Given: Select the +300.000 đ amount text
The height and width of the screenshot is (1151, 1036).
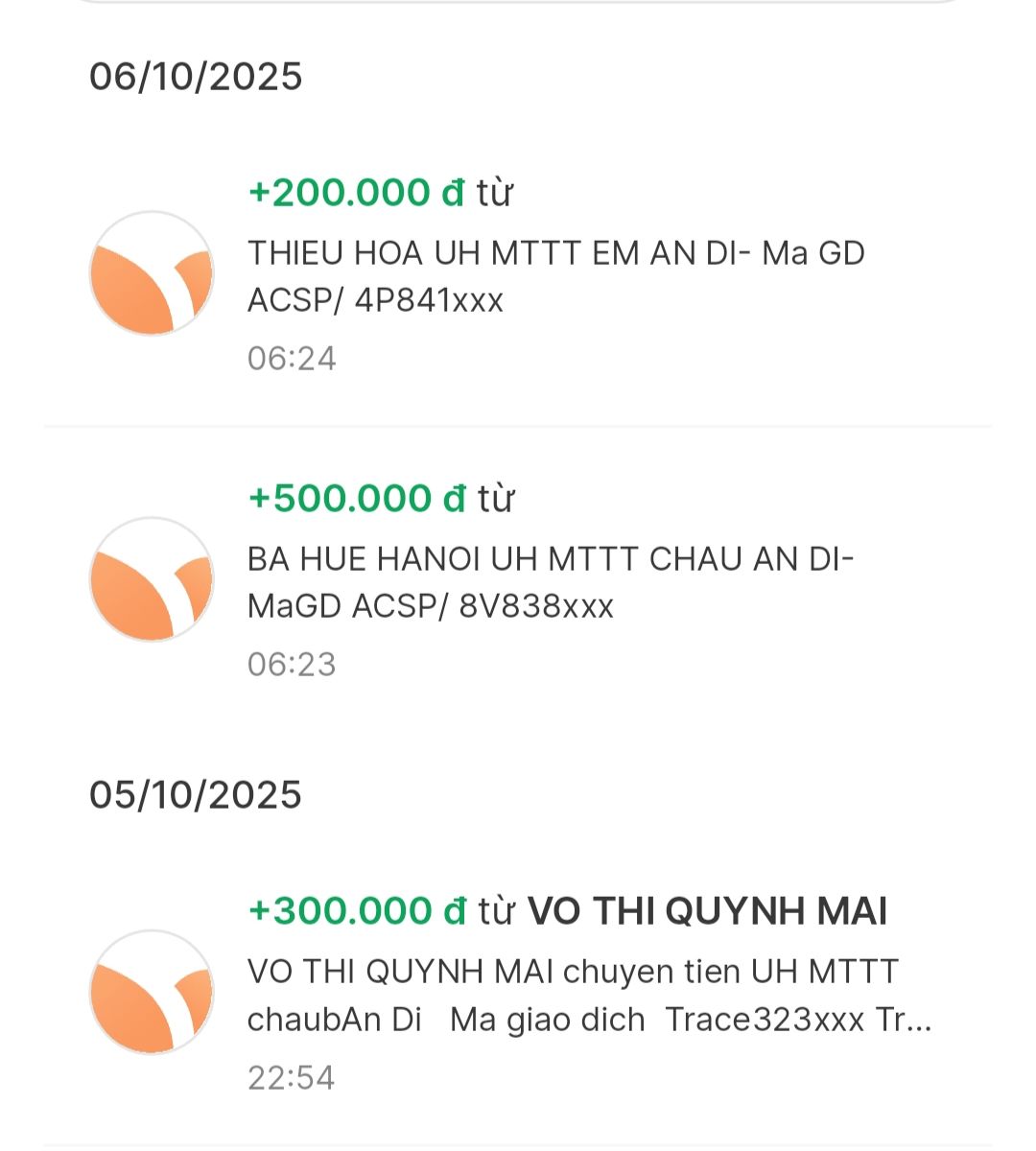Looking at the screenshot, I should [356, 911].
